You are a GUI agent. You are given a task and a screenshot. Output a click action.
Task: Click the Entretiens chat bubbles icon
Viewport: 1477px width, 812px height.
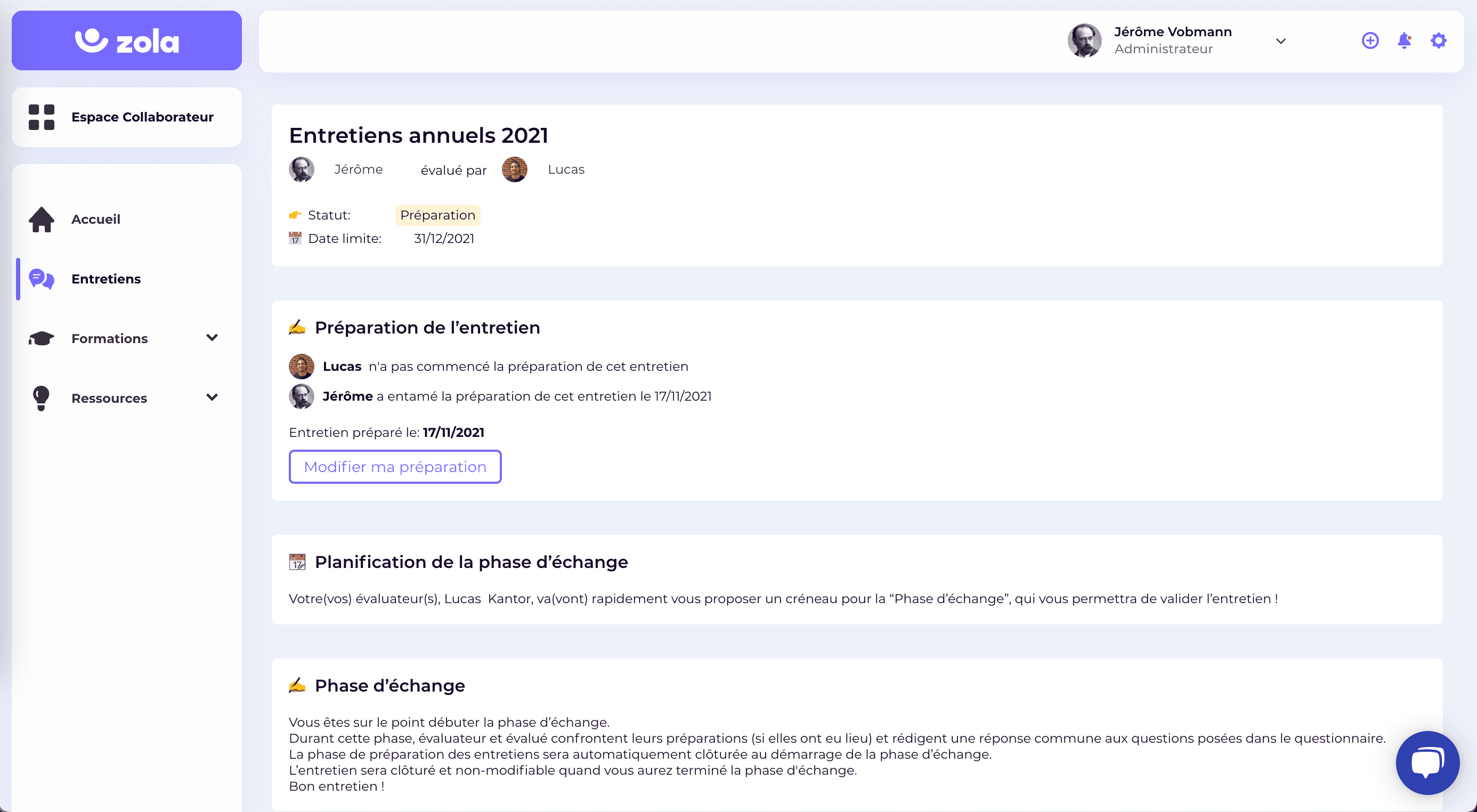pyautogui.click(x=41, y=279)
